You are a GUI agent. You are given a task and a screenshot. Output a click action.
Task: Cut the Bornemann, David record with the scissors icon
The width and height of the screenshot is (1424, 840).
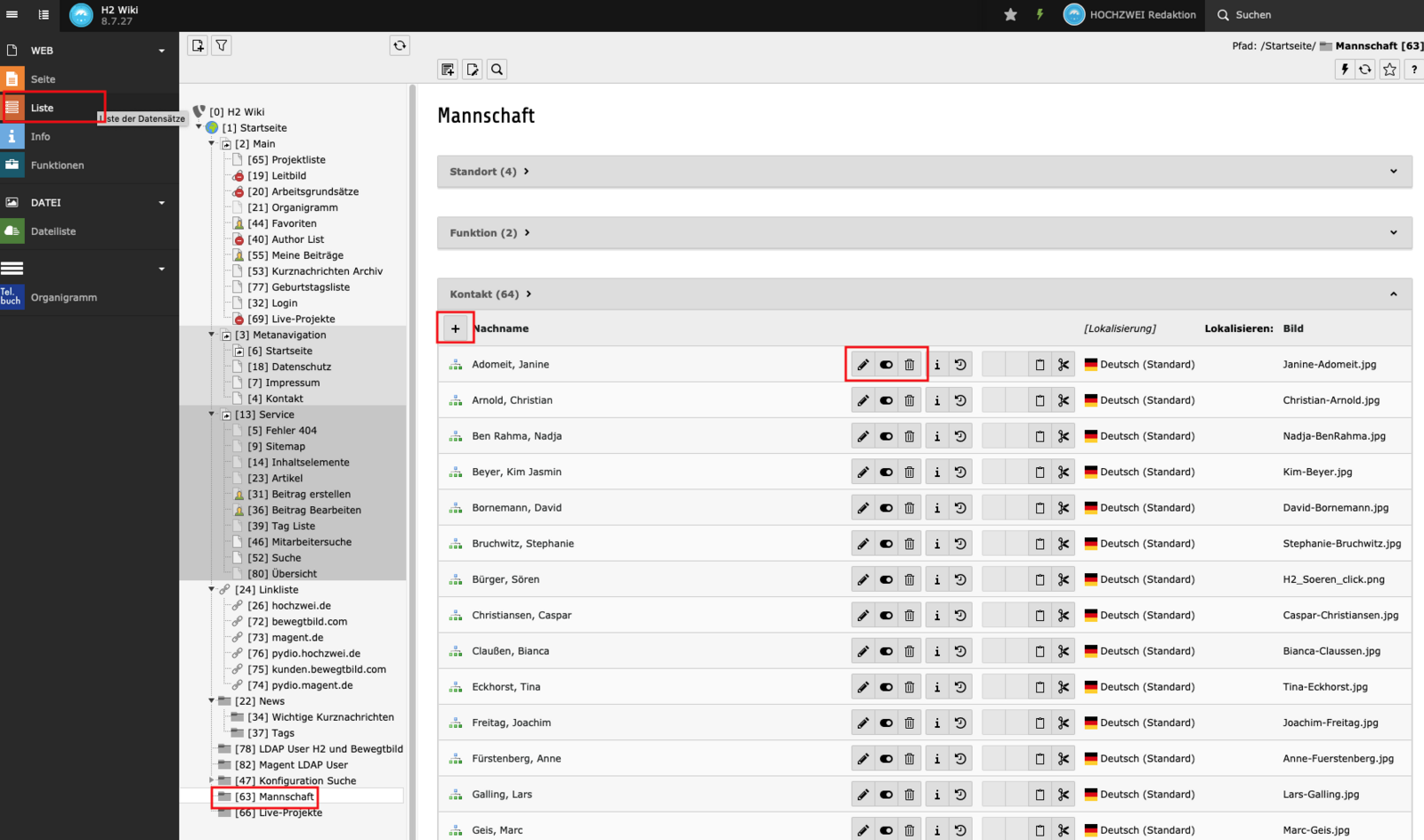(1063, 508)
